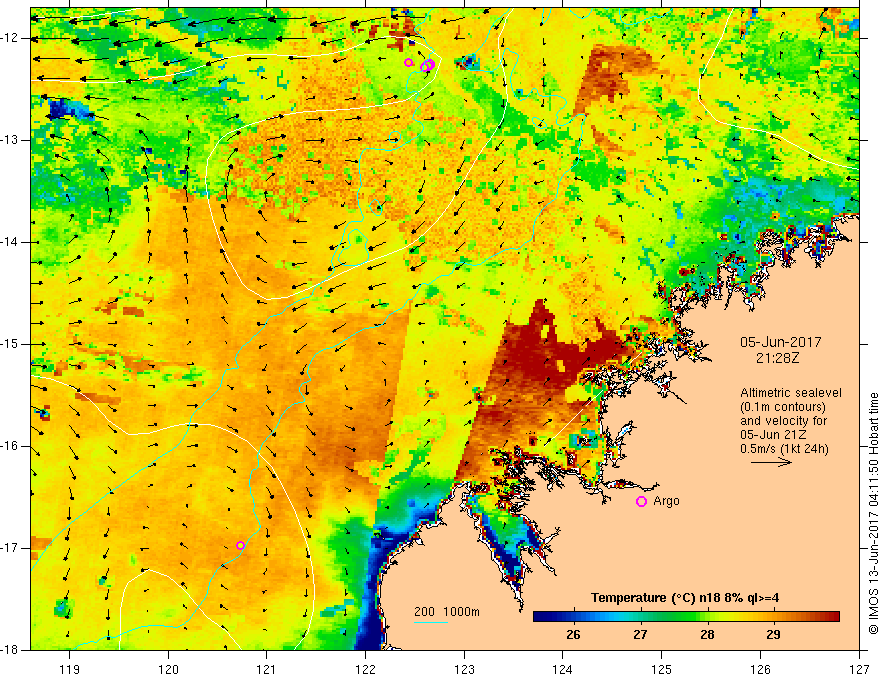Click the latitude axis label '-14'
Screen dimensions: 880x680
point(10,242)
